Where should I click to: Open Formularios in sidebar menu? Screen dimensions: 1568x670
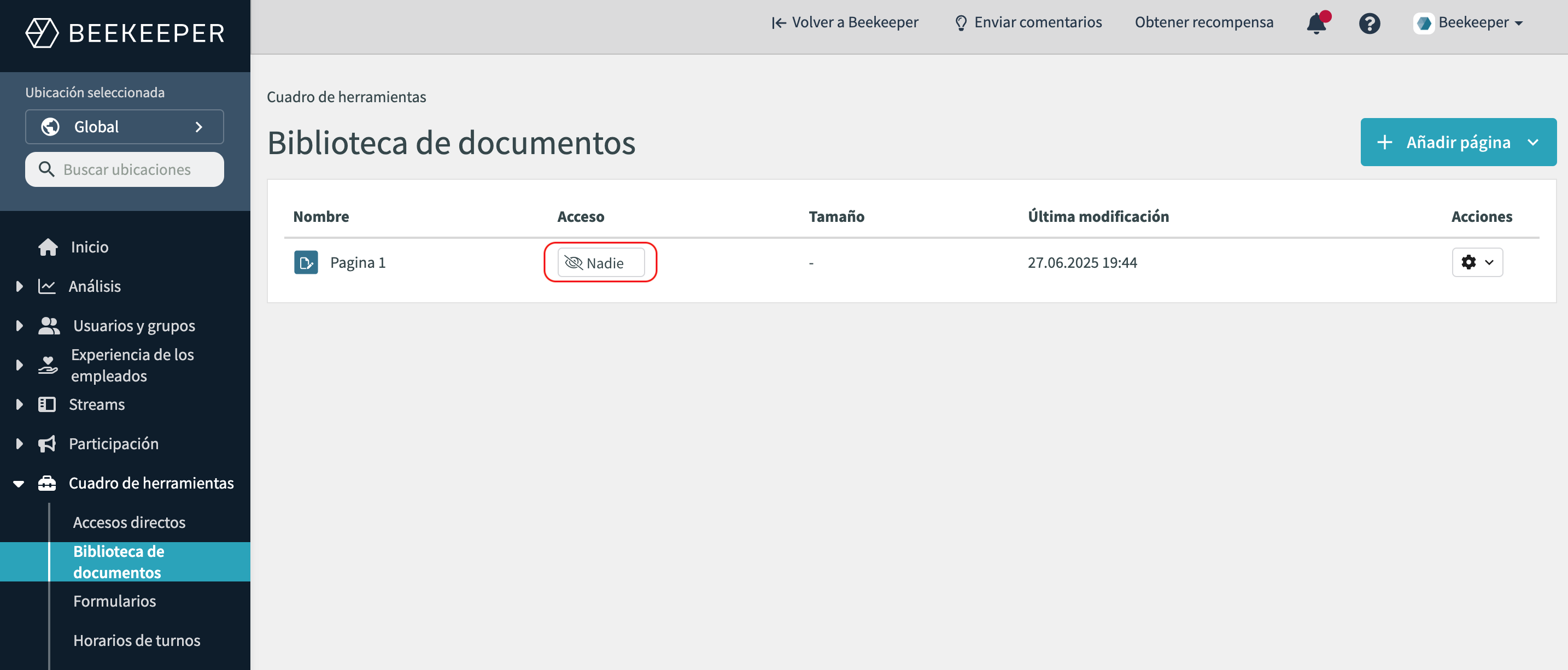point(114,601)
